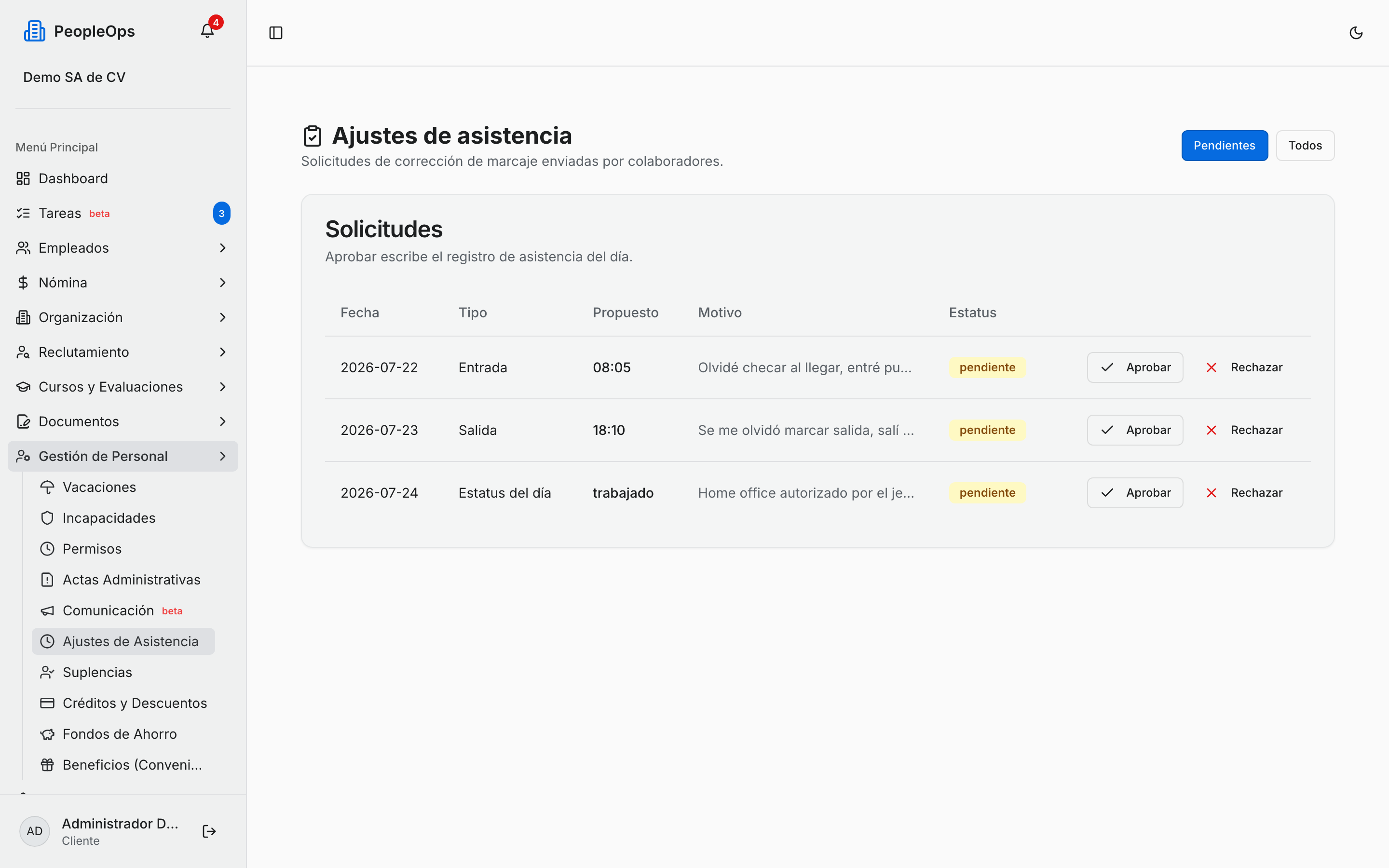1389x868 pixels.
Task: Open Tareas menu item
Action: pos(123,213)
